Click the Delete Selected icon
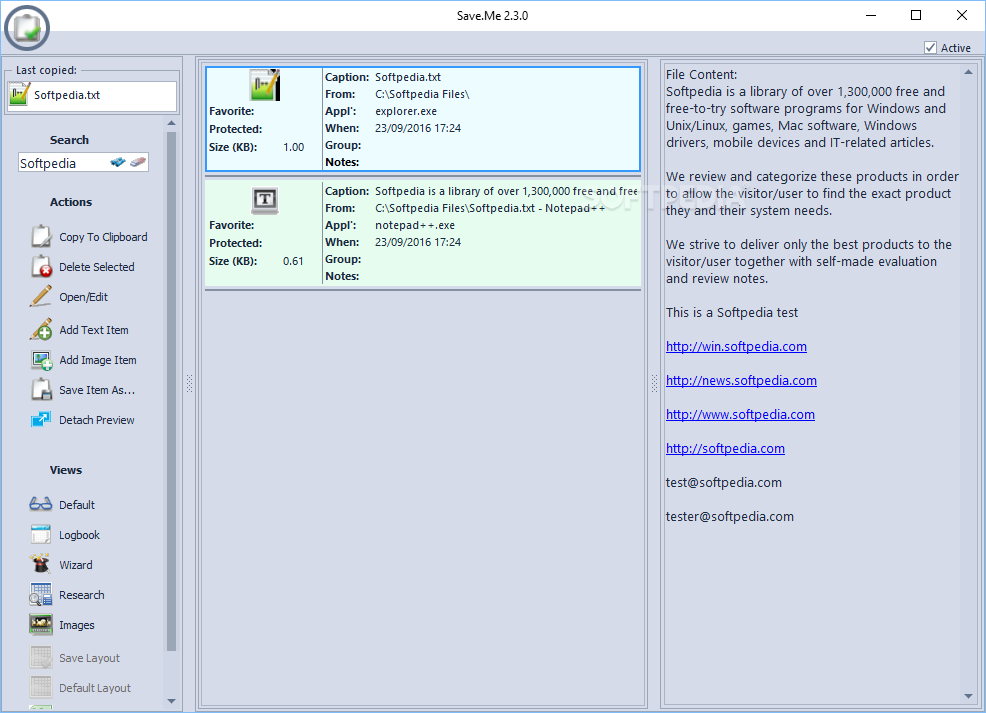The height and width of the screenshot is (713, 986). tap(42, 267)
